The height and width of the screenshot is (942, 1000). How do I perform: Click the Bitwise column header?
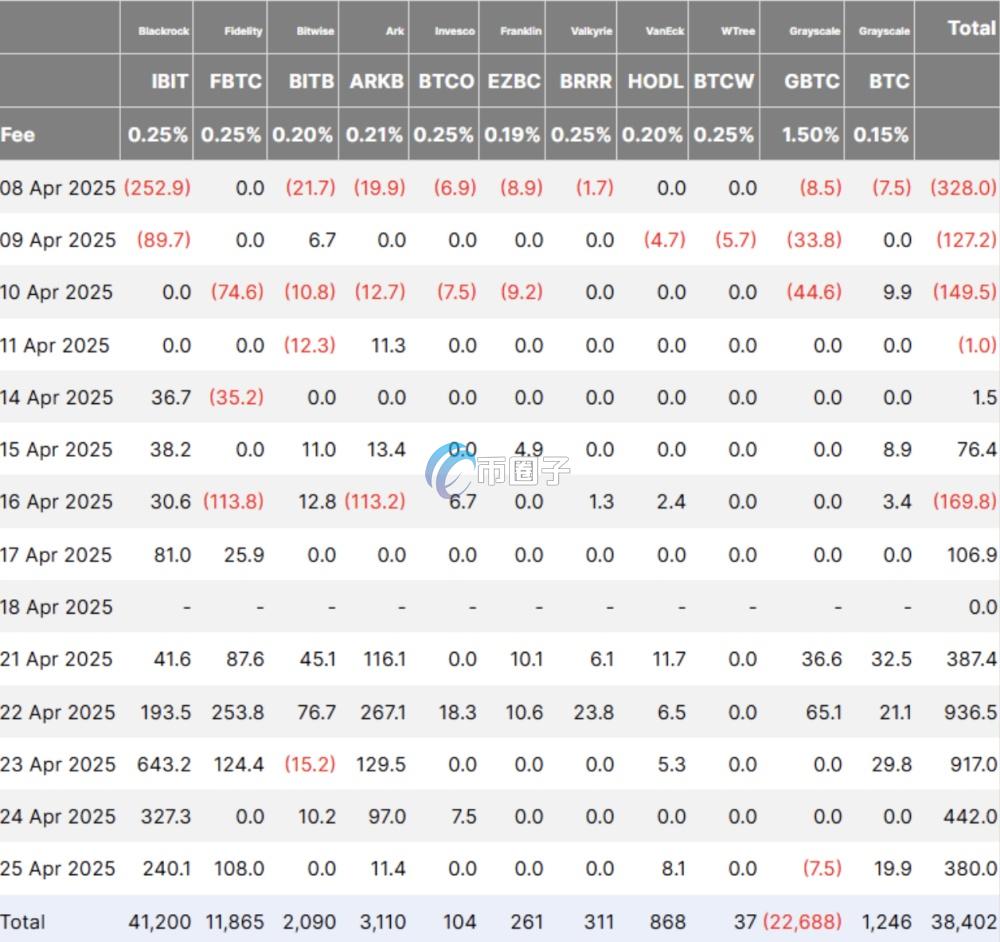pos(315,31)
